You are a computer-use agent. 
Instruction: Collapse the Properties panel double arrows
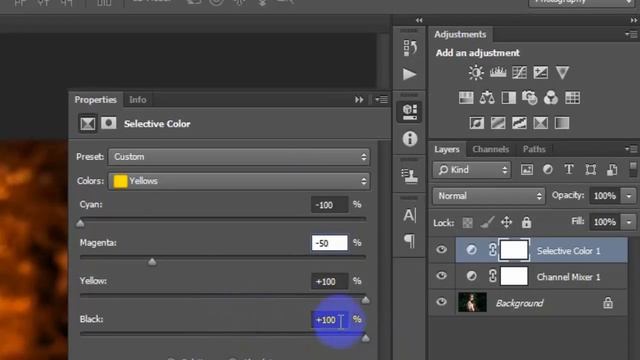coord(359,100)
